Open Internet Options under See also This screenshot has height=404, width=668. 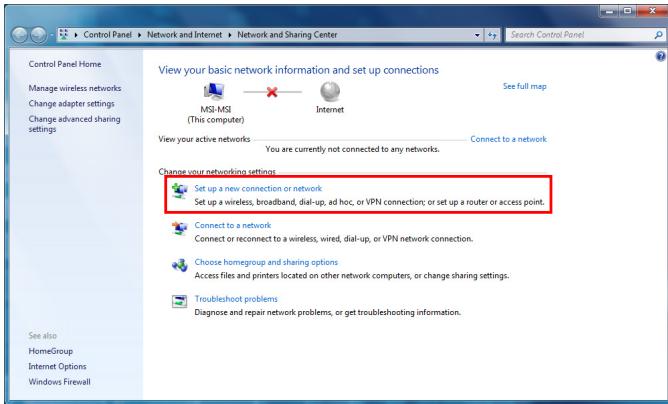click(57, 366)
